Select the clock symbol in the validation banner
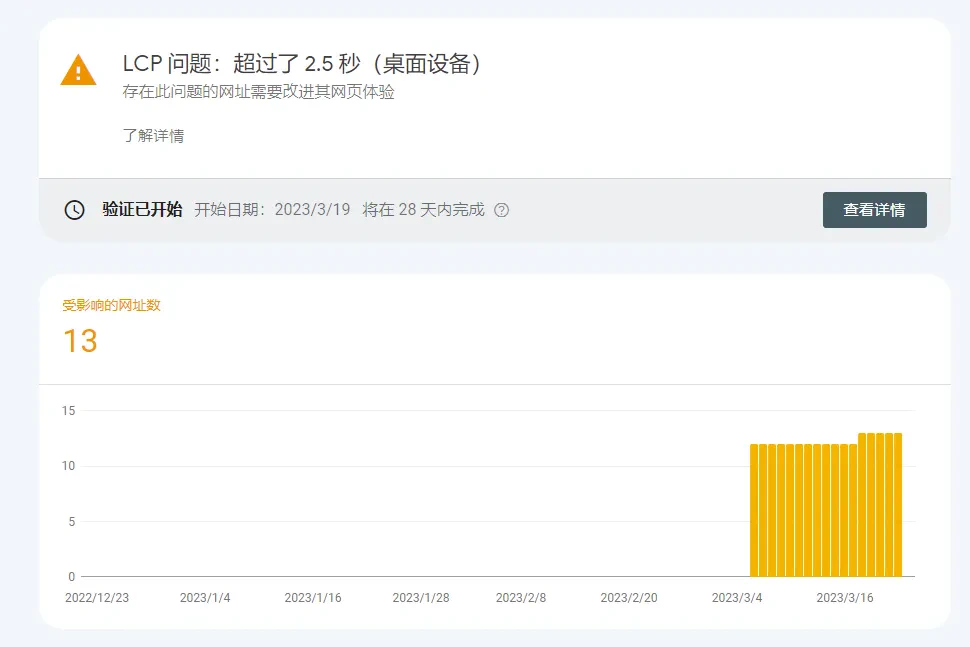 (73, 210)
